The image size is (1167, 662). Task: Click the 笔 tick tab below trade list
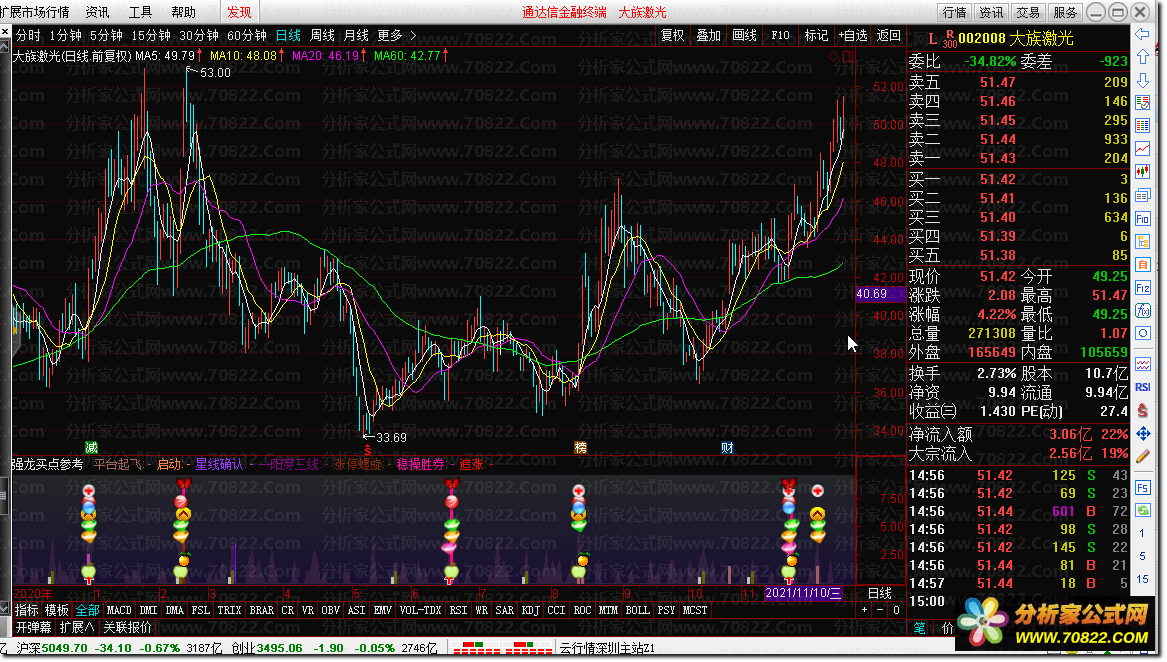(x=920, y=628)
